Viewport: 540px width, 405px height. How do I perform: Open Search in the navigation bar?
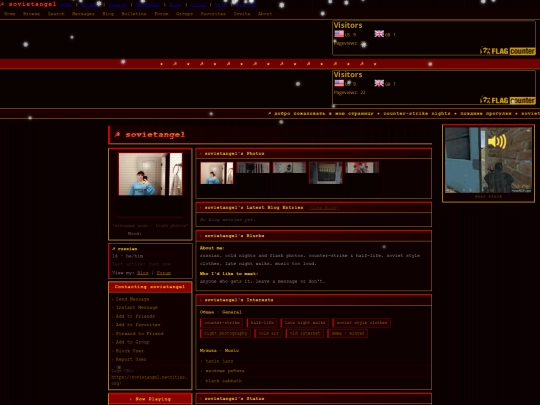(56, 14)
